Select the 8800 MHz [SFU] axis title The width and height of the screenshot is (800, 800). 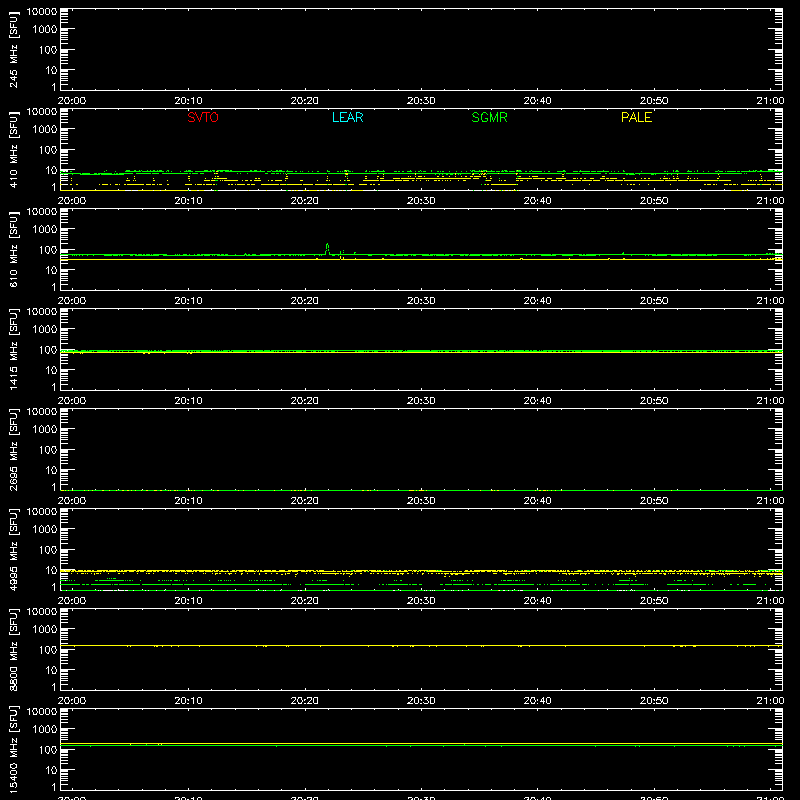[x=14, y=649]
